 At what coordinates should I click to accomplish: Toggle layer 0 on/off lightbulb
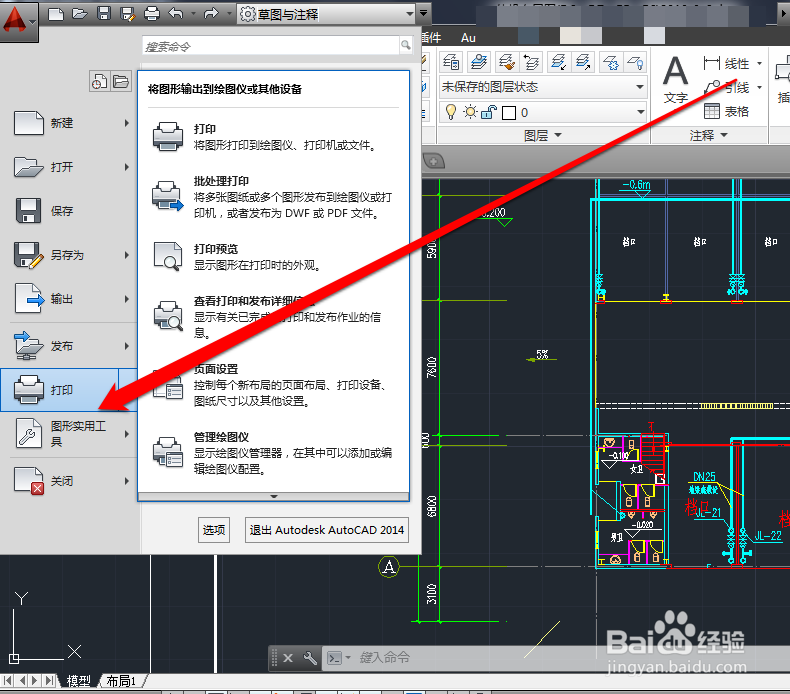click(451, 112)
